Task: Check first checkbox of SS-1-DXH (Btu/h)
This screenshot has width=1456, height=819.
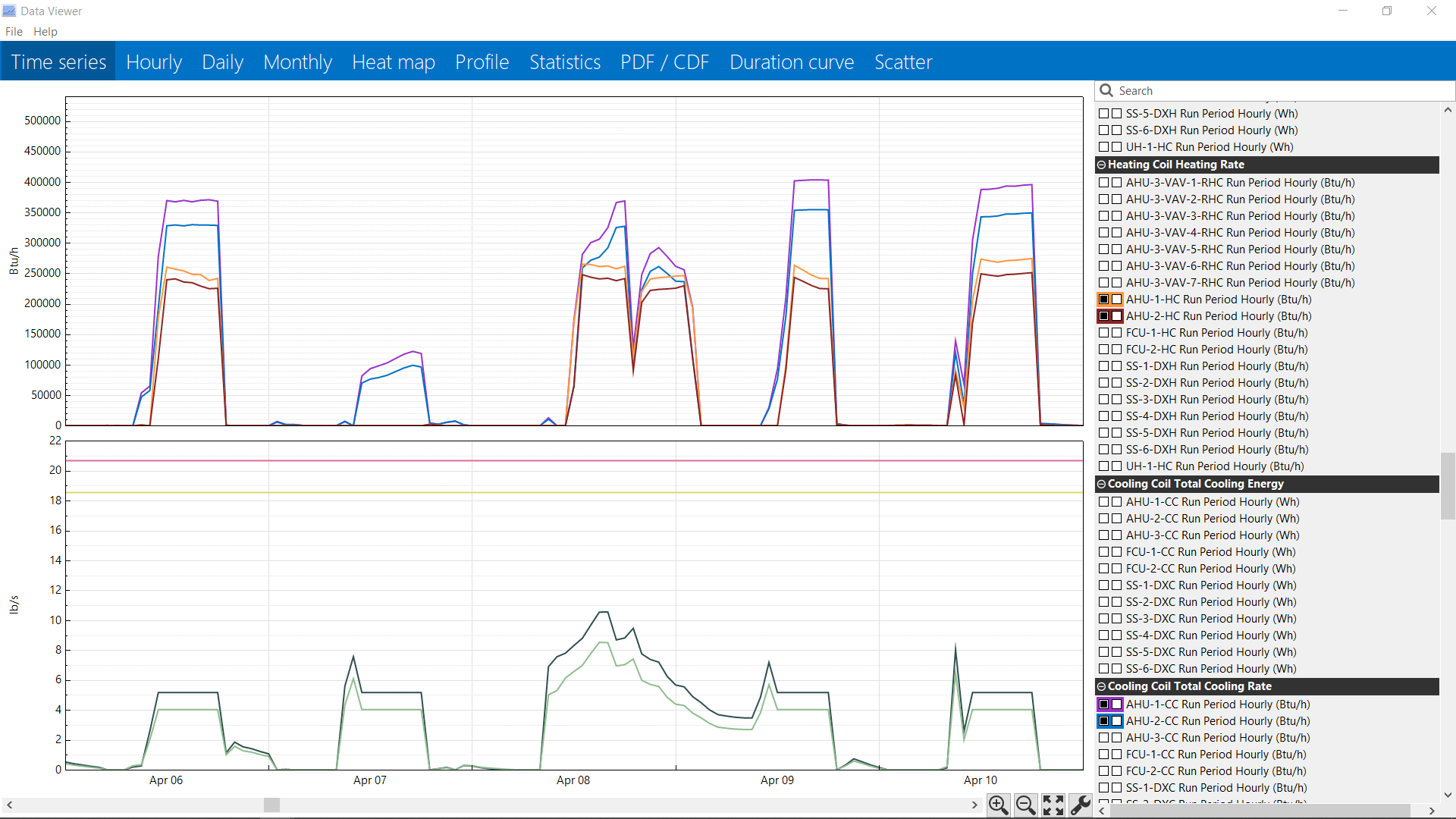Action: pyautogui.click(x=1104, y=366)
